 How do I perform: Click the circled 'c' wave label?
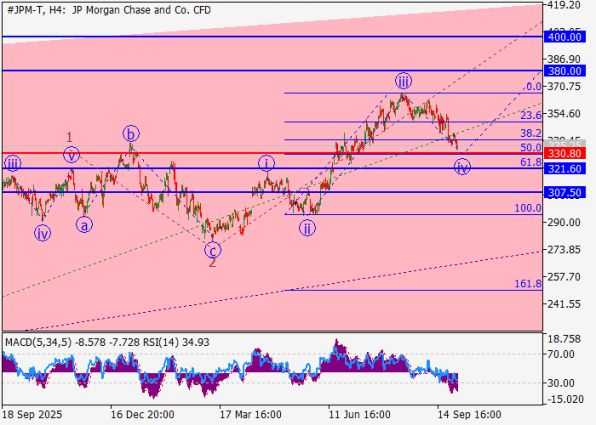point(212,251)
